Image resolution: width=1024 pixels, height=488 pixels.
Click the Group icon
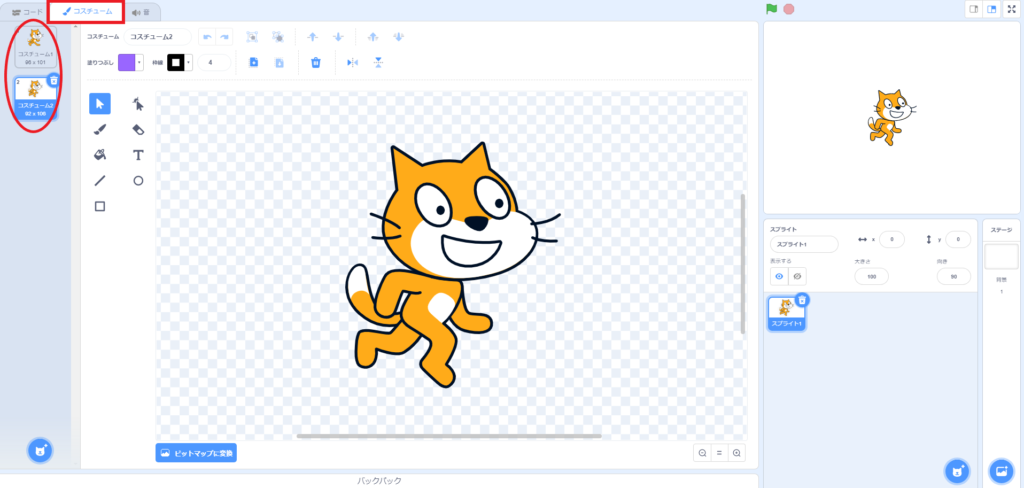(251, 37)
